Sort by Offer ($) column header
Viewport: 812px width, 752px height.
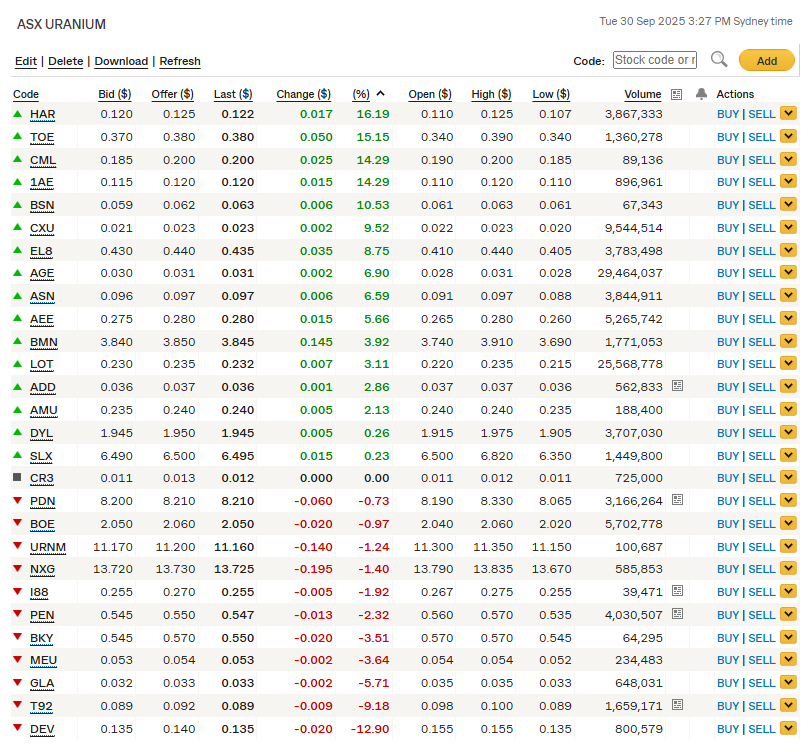tap(172, 94)
